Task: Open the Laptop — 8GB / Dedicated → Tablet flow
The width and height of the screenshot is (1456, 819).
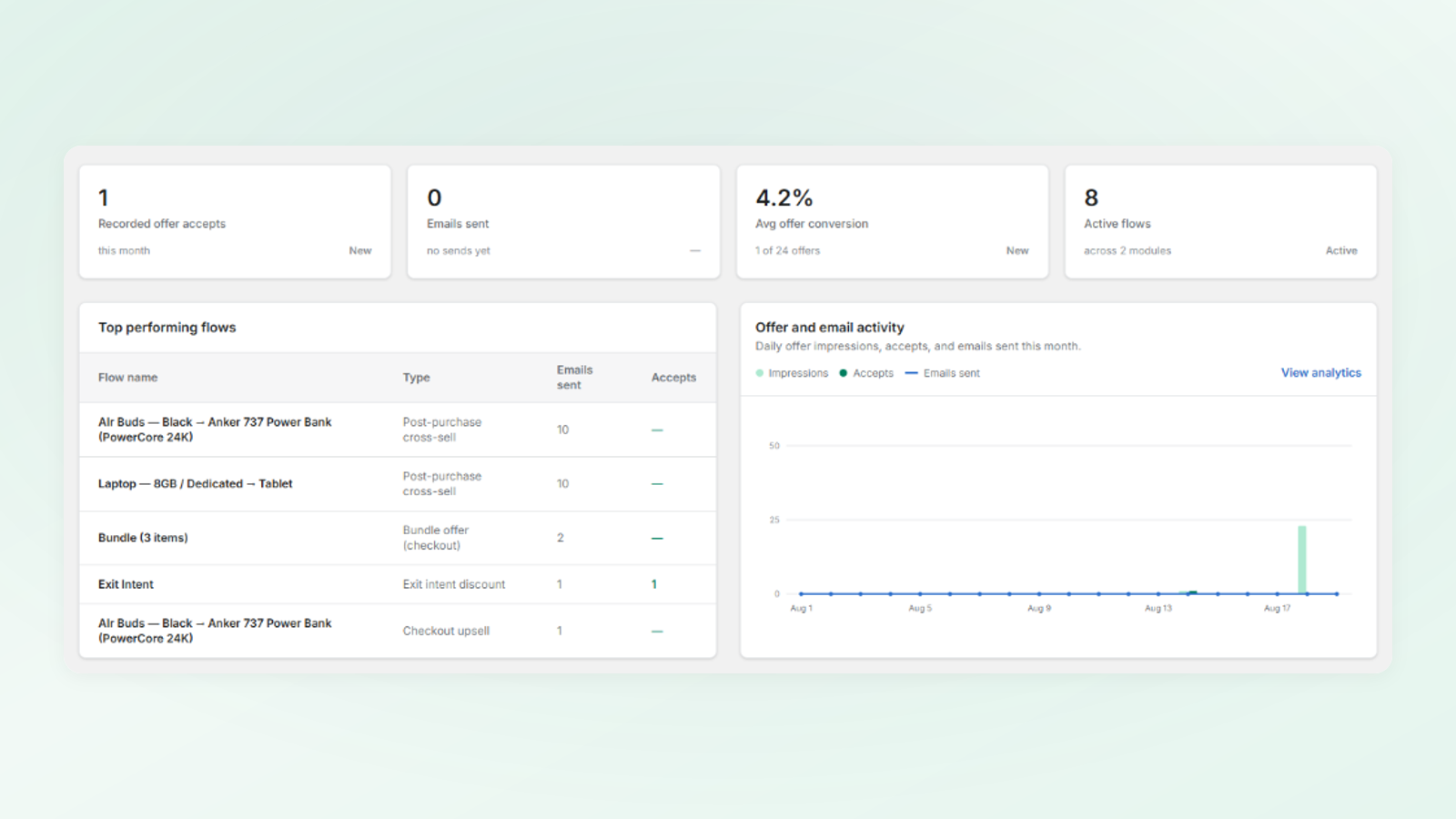Action: pos(196,484)
